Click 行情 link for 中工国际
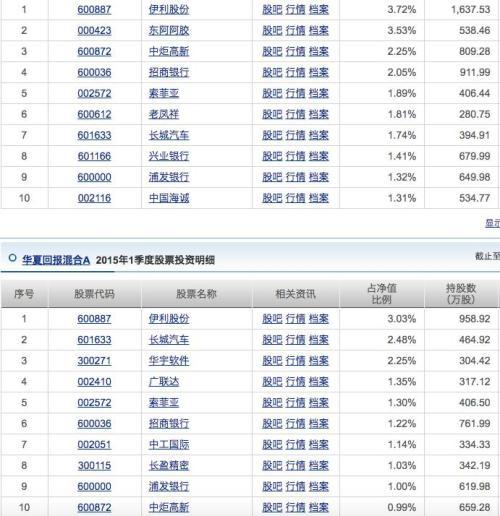 [x=295, y=444]
